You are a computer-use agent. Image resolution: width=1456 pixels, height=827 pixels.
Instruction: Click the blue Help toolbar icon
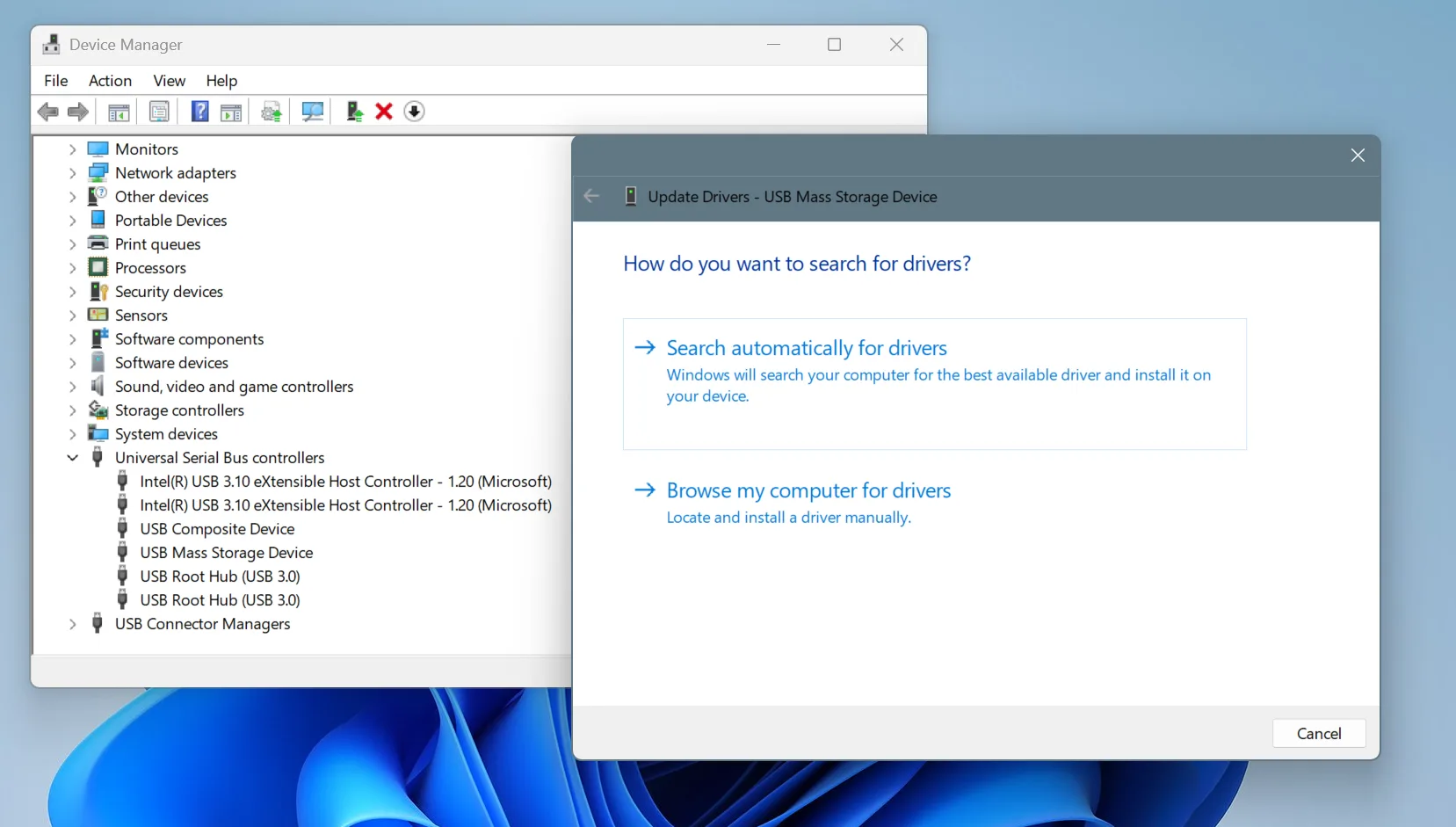click(x=200, y=112)
